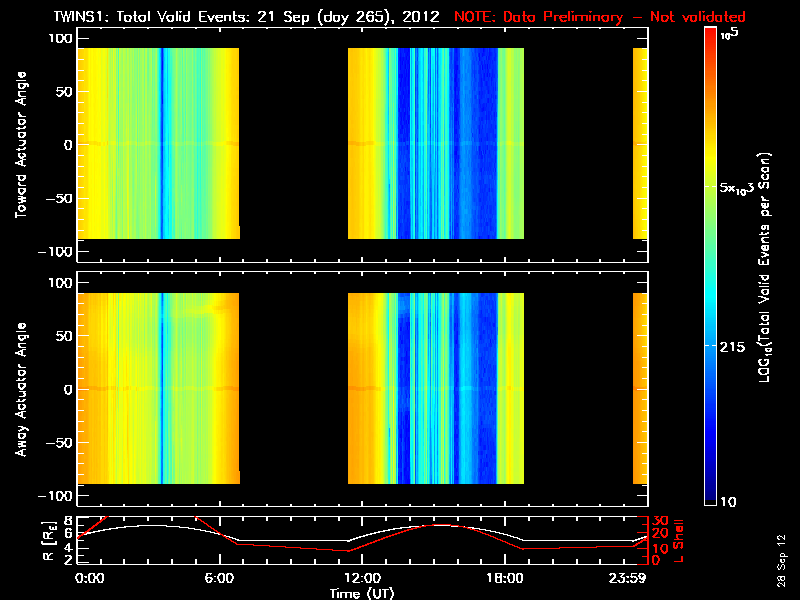Select the 'Toward Actuator Angle' axis label
The height and width of the screenshot is (600, 800).
tap(21, 144)
